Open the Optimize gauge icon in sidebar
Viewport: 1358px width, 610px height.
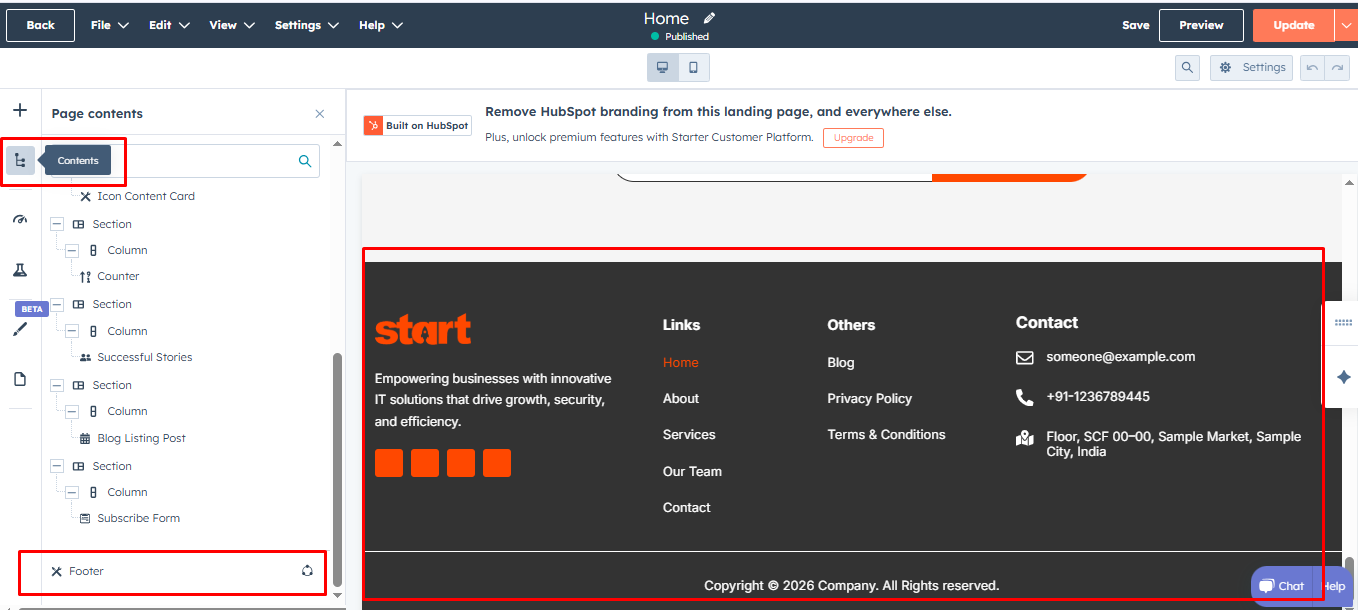coord(20,220)
